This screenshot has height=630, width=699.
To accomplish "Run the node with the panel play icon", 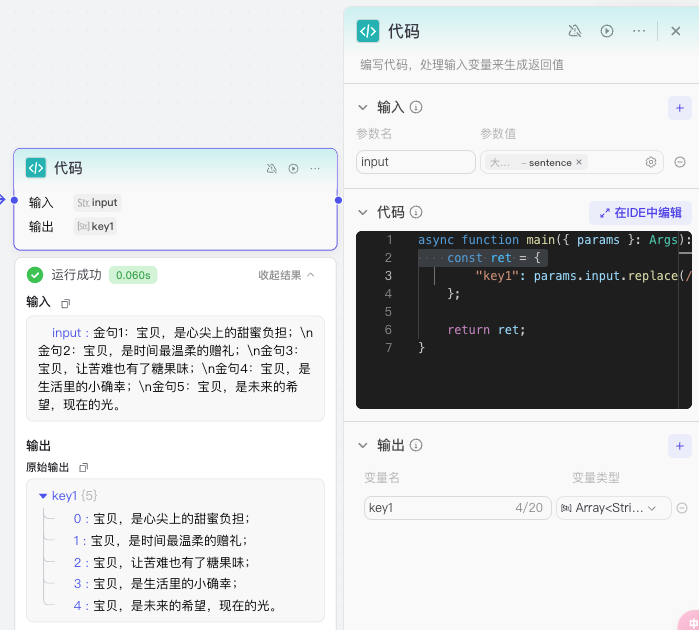I will (x=607, y=31).
